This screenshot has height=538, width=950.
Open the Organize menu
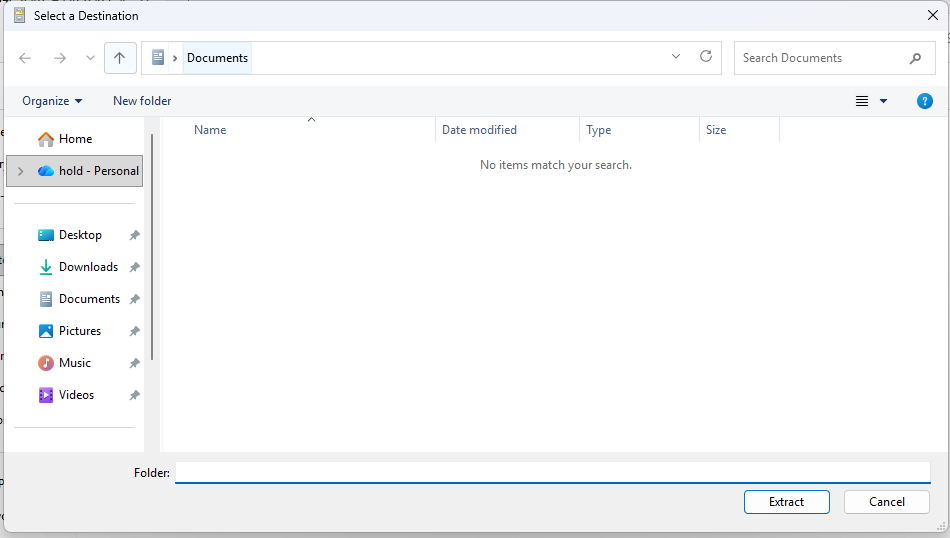pos(52,101)
